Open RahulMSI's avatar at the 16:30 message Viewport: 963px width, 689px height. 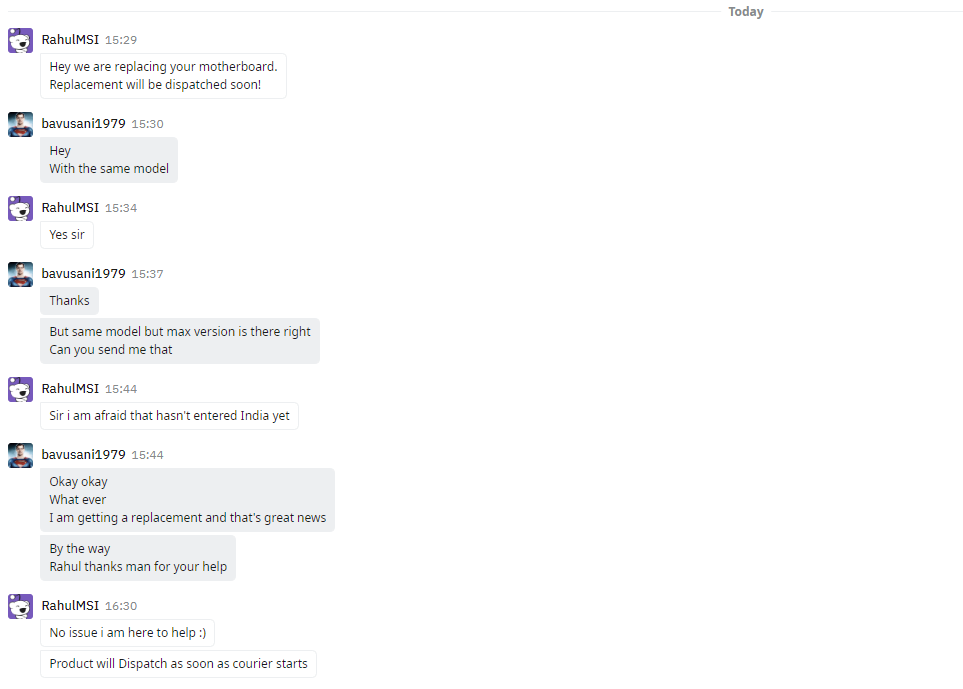(20, 607)
